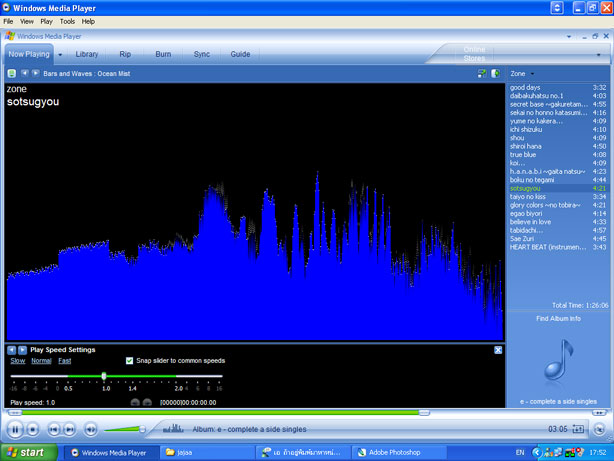Open the Tools menu

(67, 22)
